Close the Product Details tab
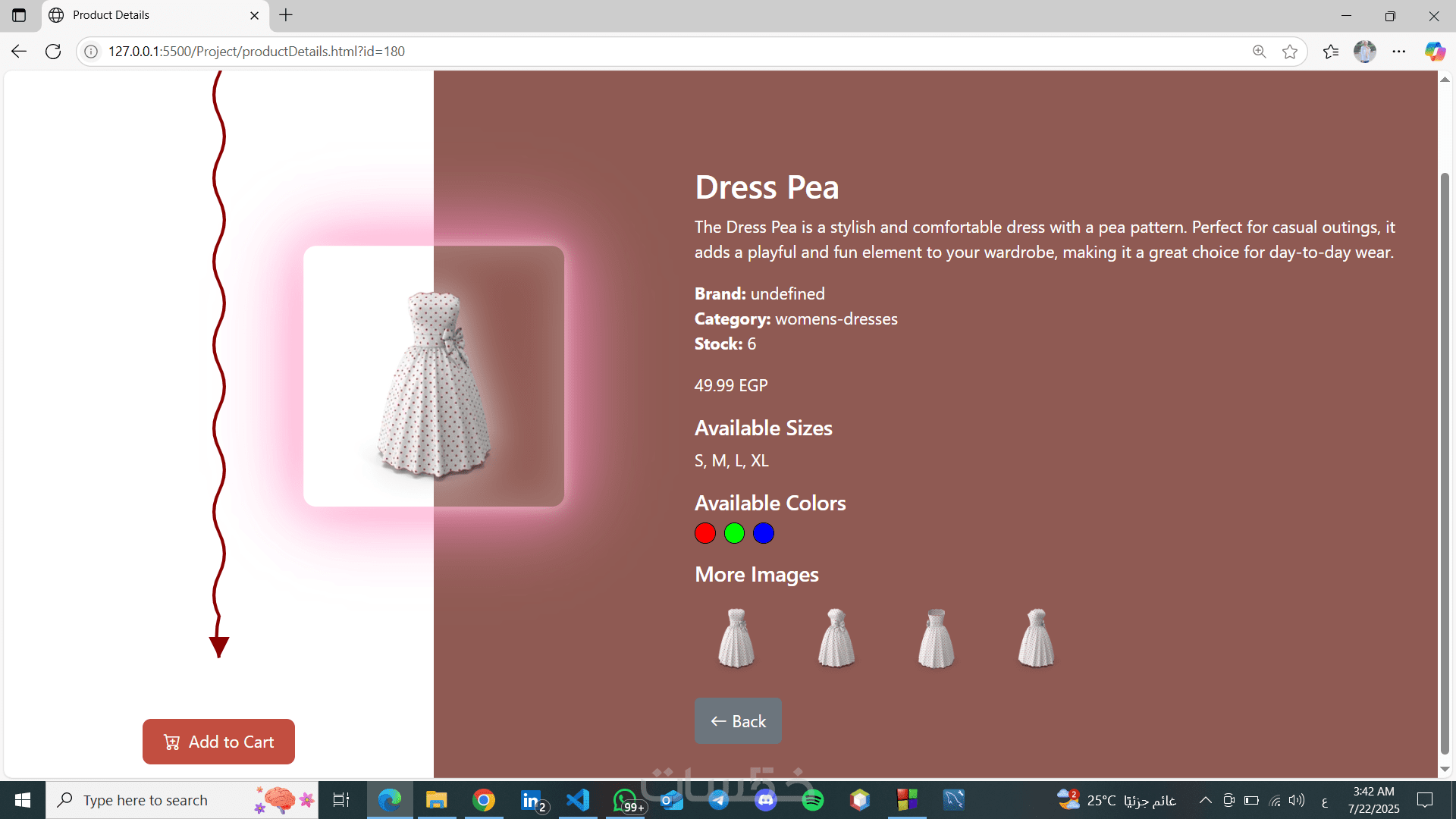Image resolution: width=1456 pixels, height=819 pixels. tap(254, 15)
